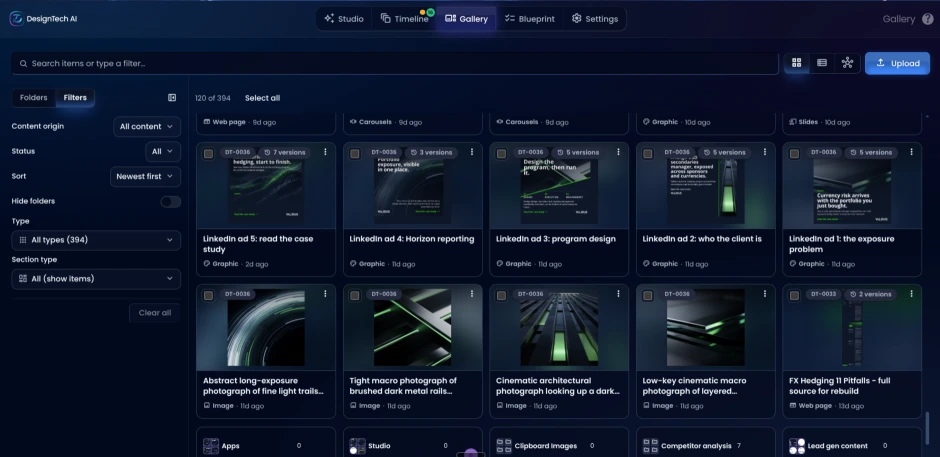Open LinkedIn ad 3: program design title
940x457 pixels.
(x=556, y=239)
